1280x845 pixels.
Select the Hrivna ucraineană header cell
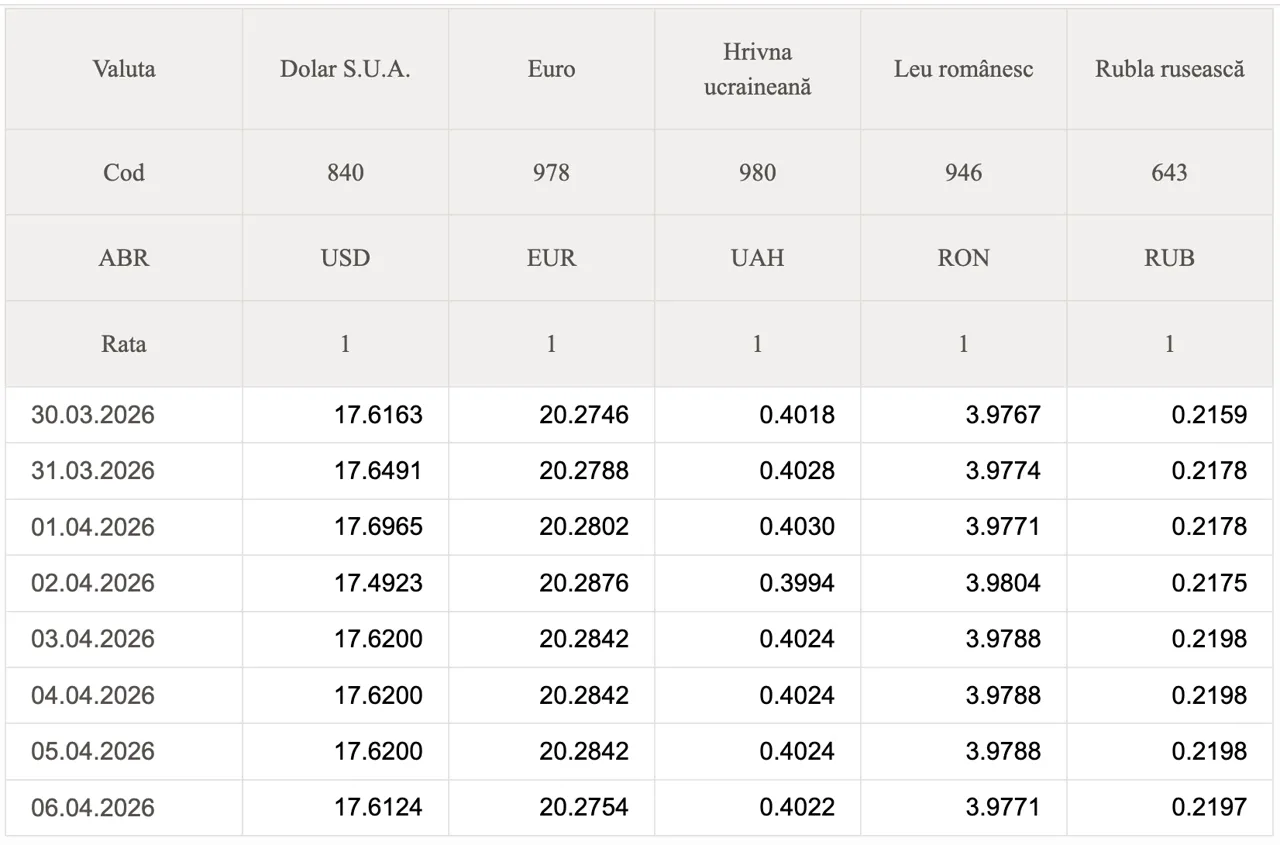757,69
